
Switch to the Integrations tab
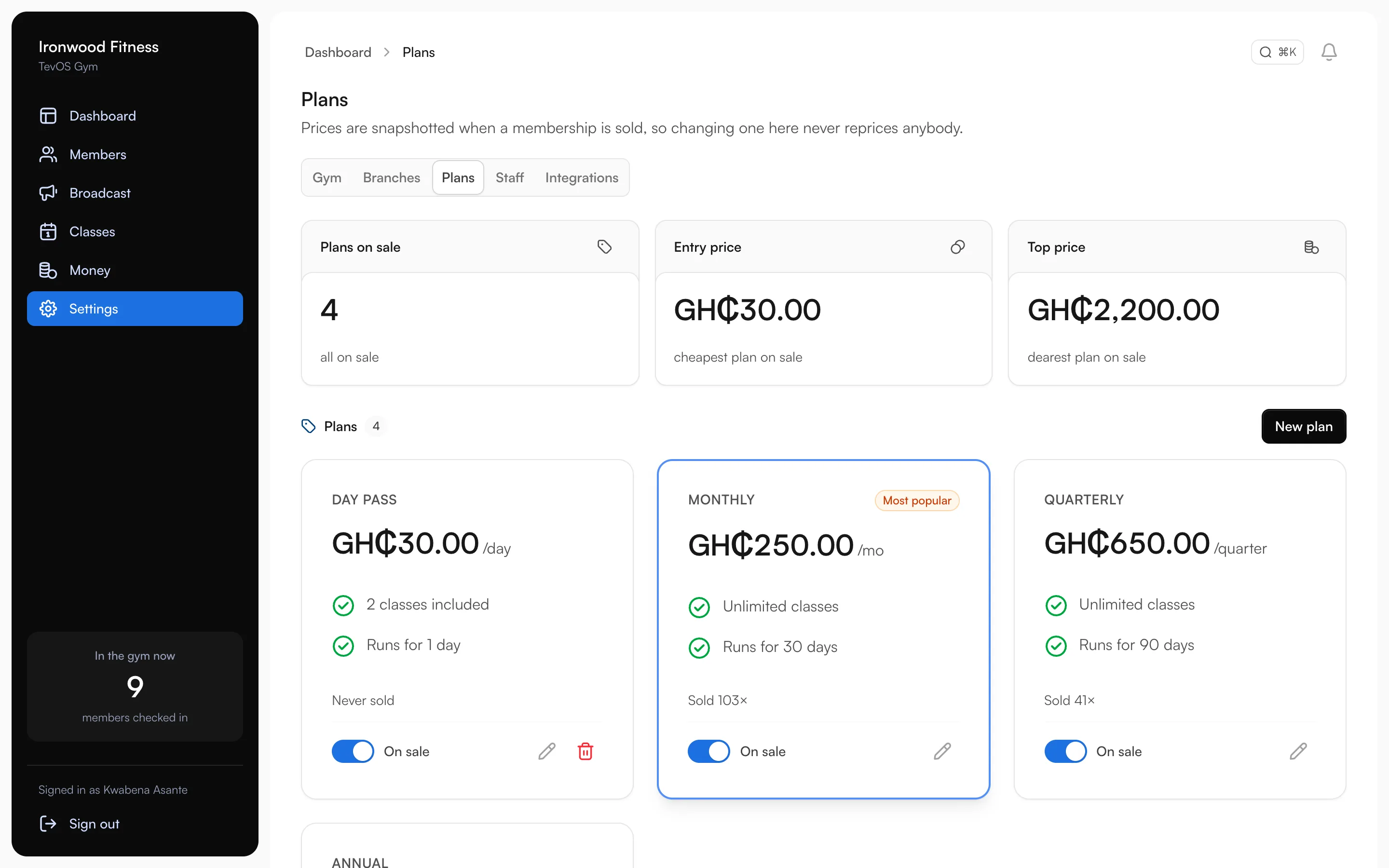coord(582,177)
